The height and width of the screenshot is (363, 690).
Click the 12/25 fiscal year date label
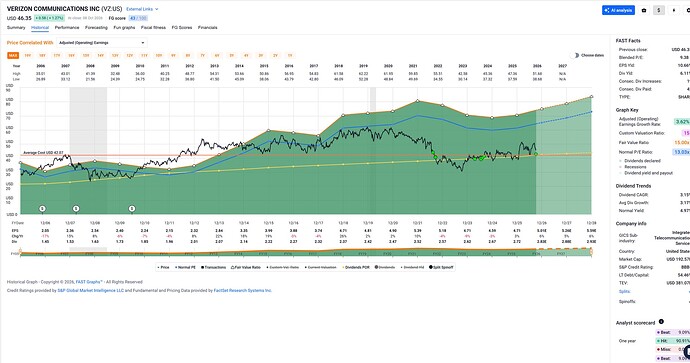tap(517, 223)
